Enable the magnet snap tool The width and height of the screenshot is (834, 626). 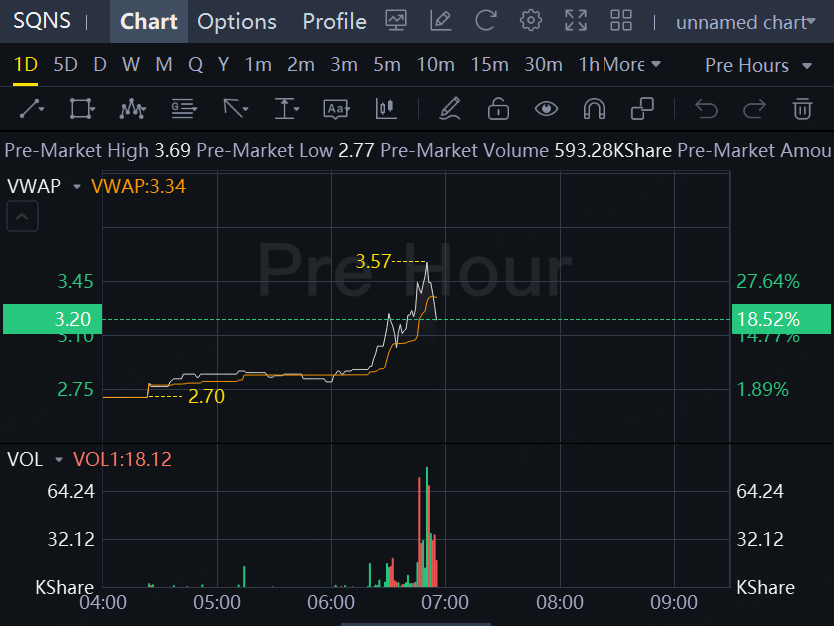[594, 108]
